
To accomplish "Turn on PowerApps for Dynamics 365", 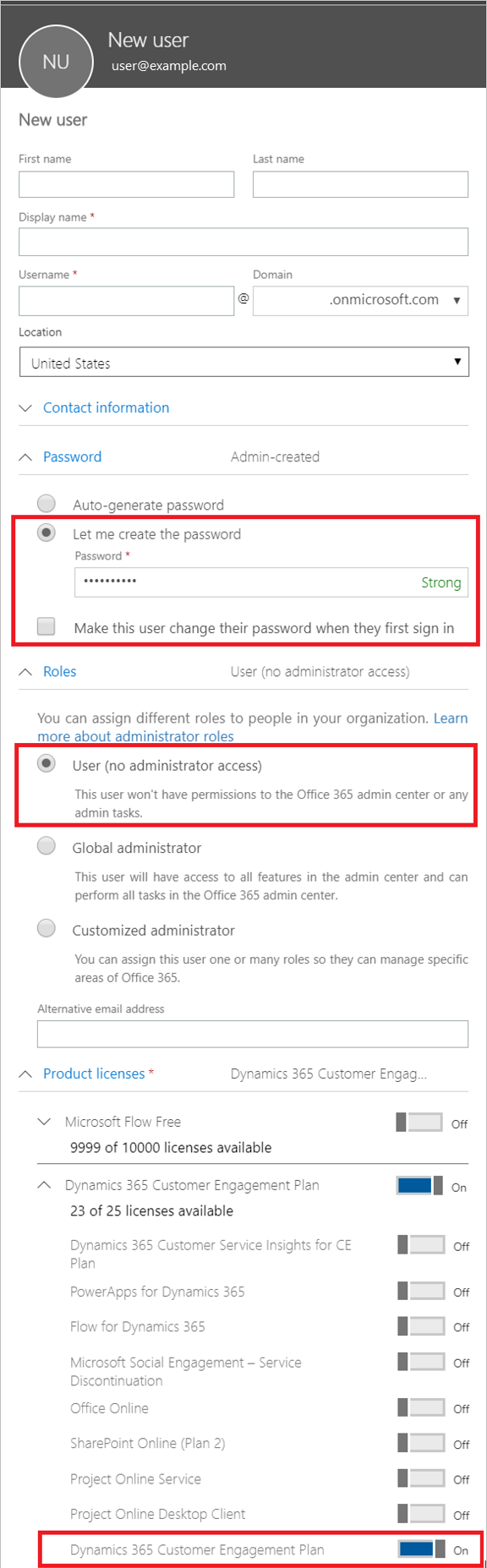I will point(421,1291).
